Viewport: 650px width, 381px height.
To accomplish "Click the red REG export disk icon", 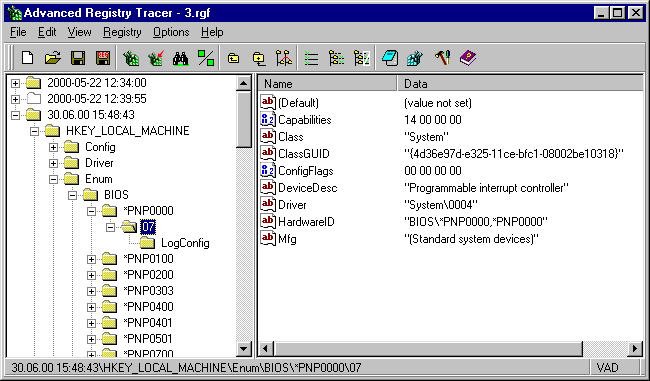I will click(x=103, y=58).
